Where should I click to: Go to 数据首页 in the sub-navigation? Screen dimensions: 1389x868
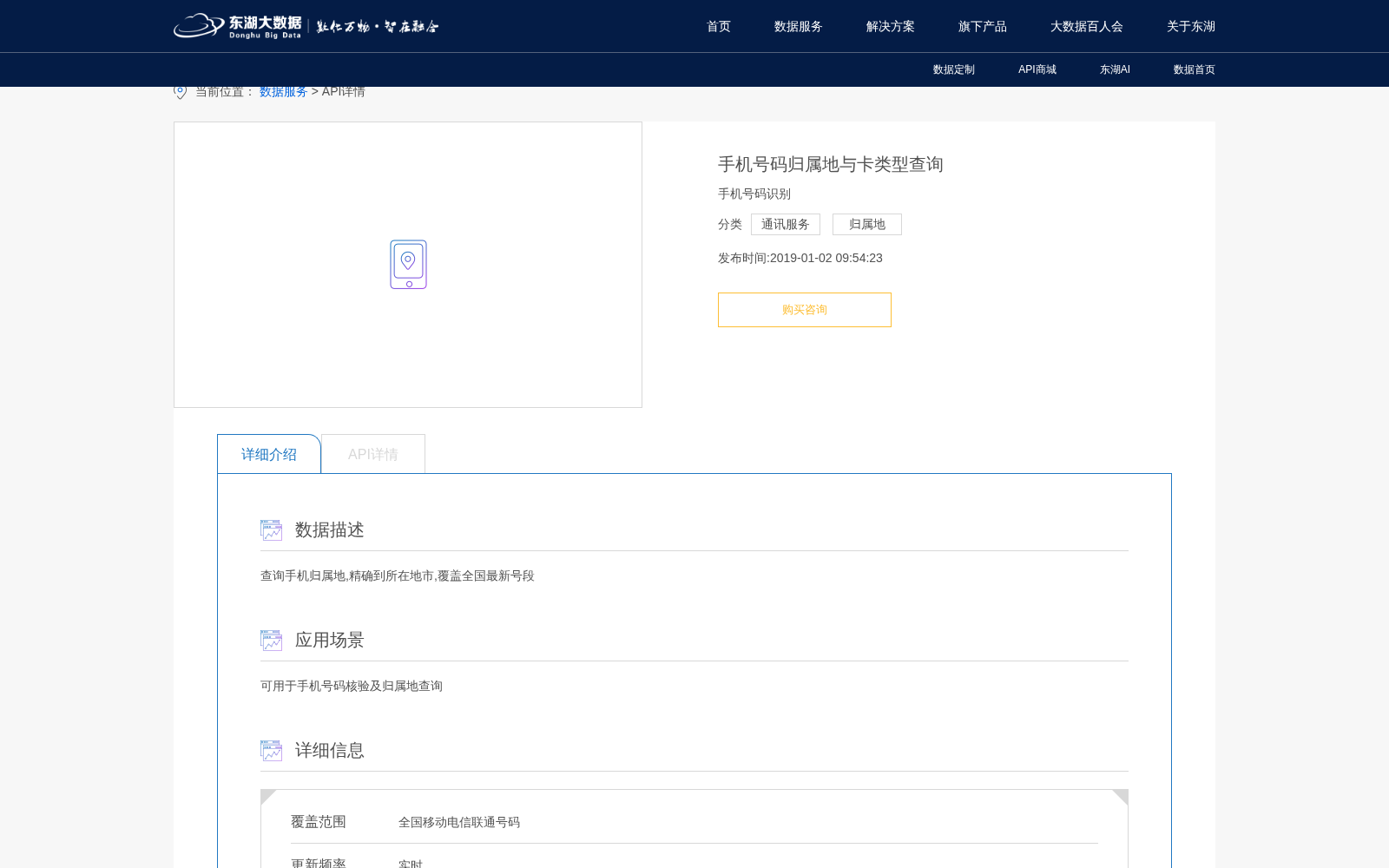pyautogui.click(x=1195, y=69)
